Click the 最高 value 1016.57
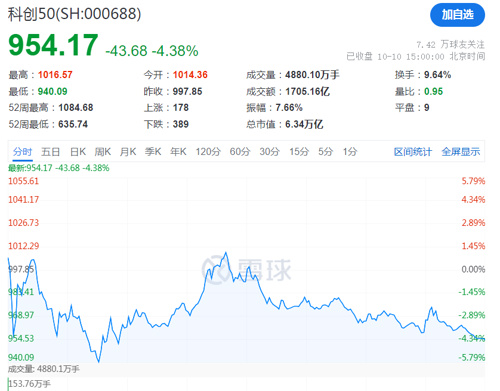The image size is (500, 391). tap(55, 75)
